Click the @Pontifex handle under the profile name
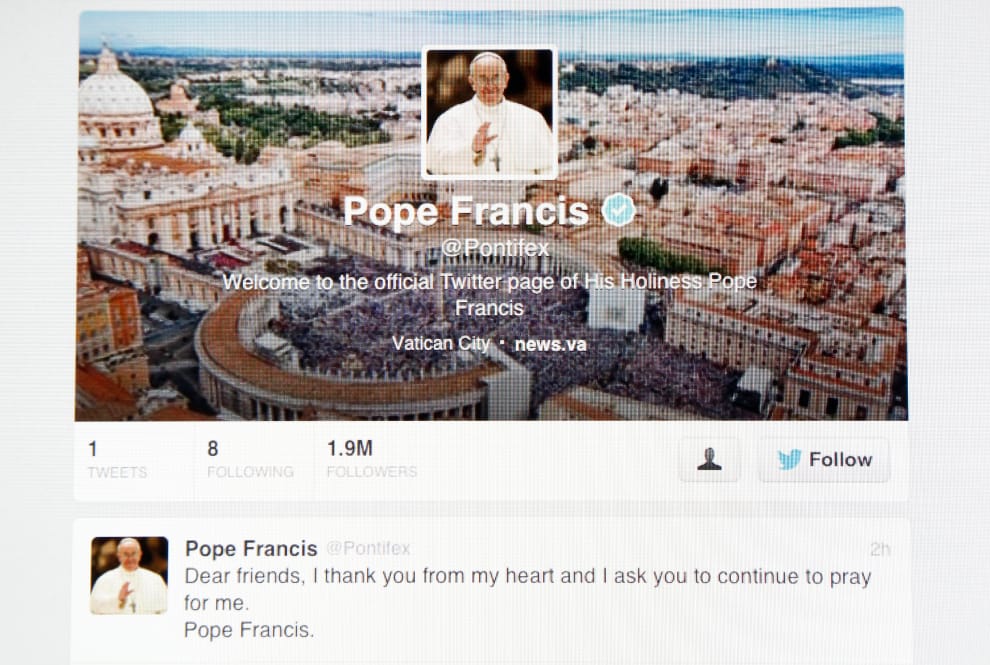990x665 pixels. click(x=495, y=248)
